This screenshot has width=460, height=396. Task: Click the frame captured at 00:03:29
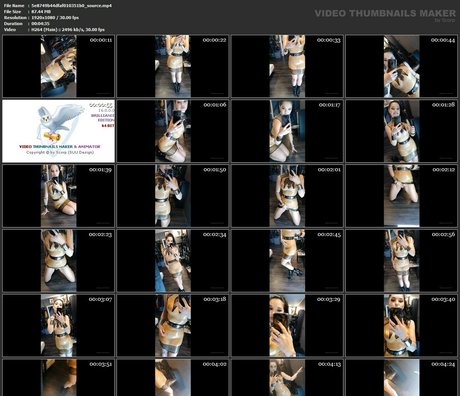(287, 325)
